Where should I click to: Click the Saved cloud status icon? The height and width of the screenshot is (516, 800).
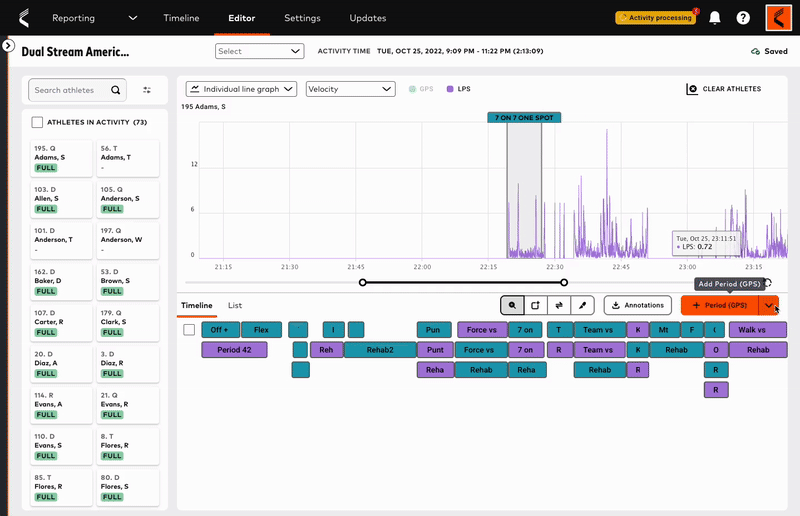coord(756,52)
